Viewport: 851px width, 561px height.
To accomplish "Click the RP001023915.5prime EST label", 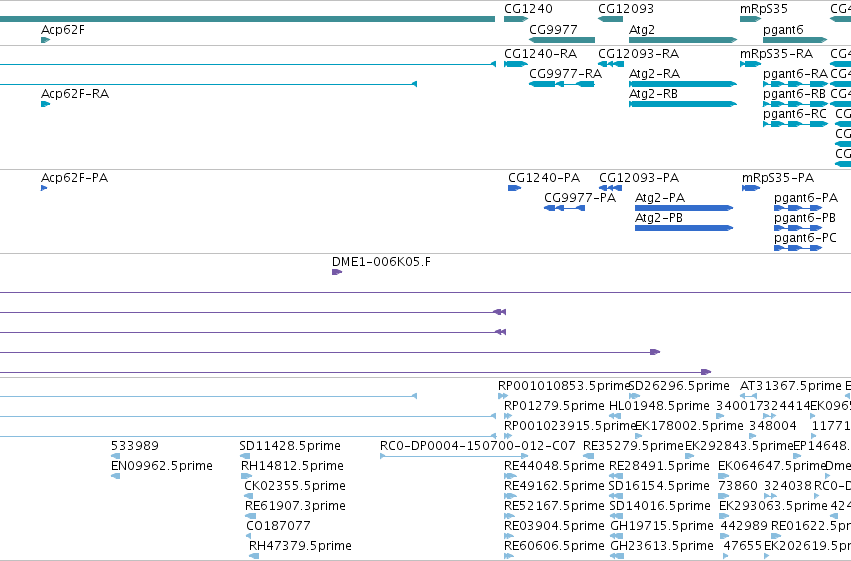I will click(x=569, y=425).
